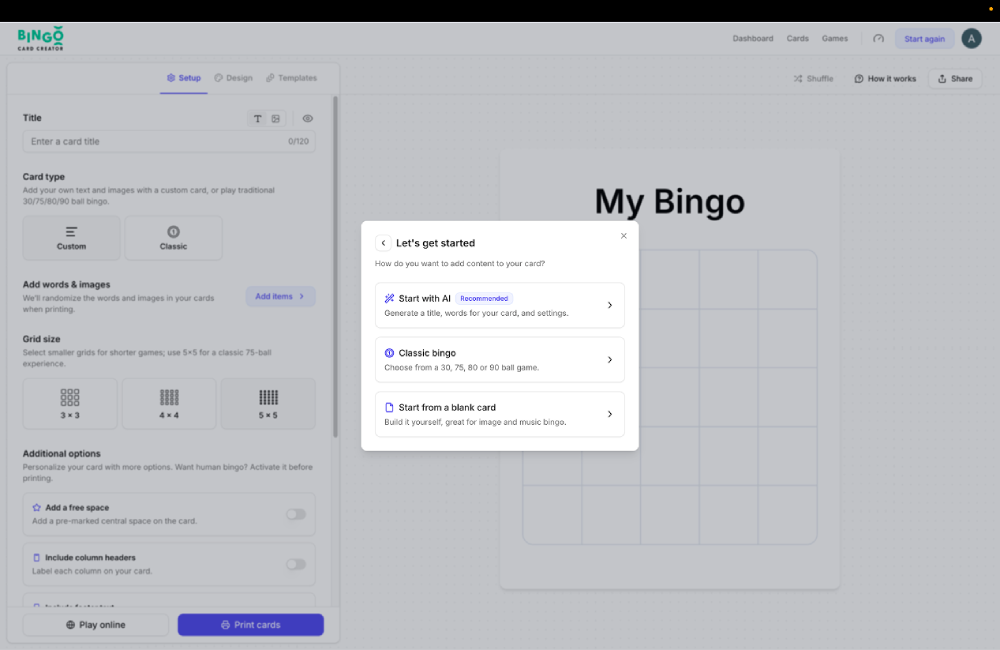This screenshot has width=1000, height=650.
Task: Click the back arrow in the dialog
Action: (x=383, y=243)
